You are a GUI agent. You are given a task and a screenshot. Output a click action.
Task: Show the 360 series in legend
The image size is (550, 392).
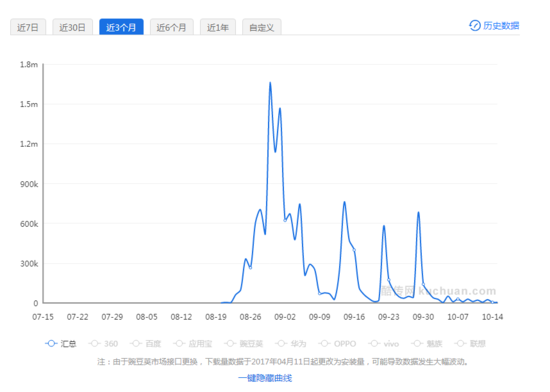click(x=94, y=344)
